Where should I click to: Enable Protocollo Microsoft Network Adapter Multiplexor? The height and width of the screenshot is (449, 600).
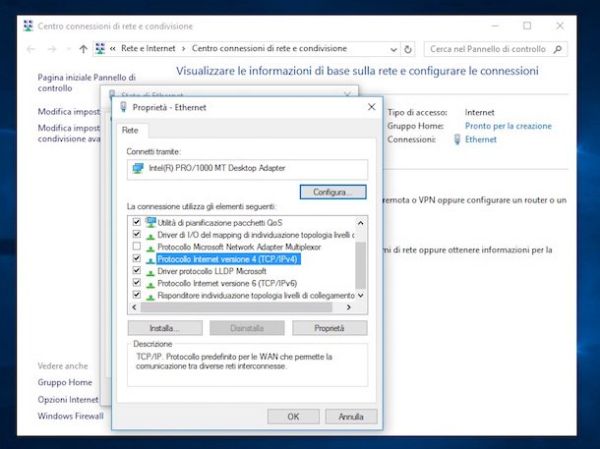point(136,246)
